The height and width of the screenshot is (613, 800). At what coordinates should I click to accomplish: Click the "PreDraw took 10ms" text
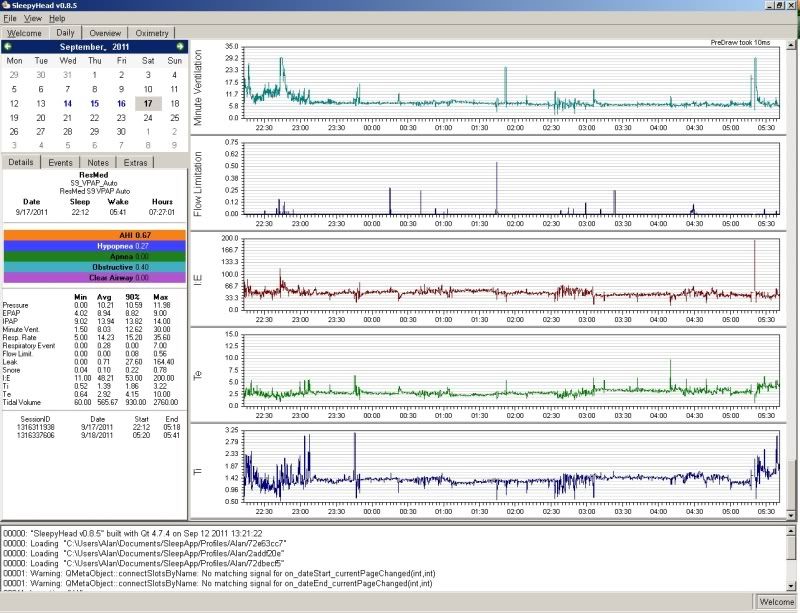point(740,42)
